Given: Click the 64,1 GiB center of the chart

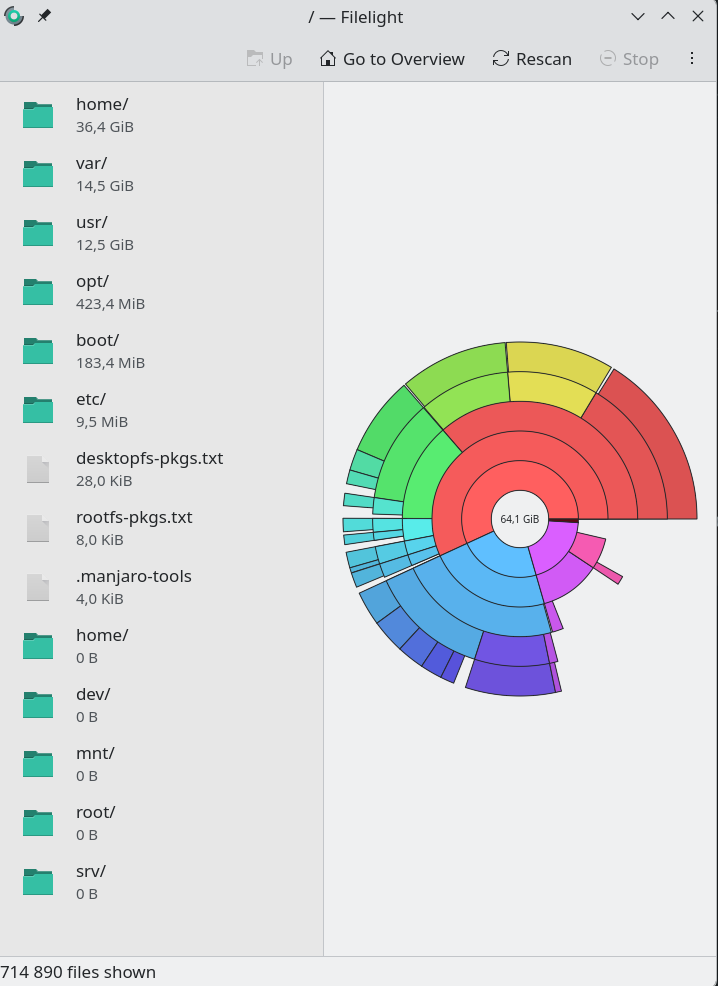Looking at the screenshot, I should point(520,519).
